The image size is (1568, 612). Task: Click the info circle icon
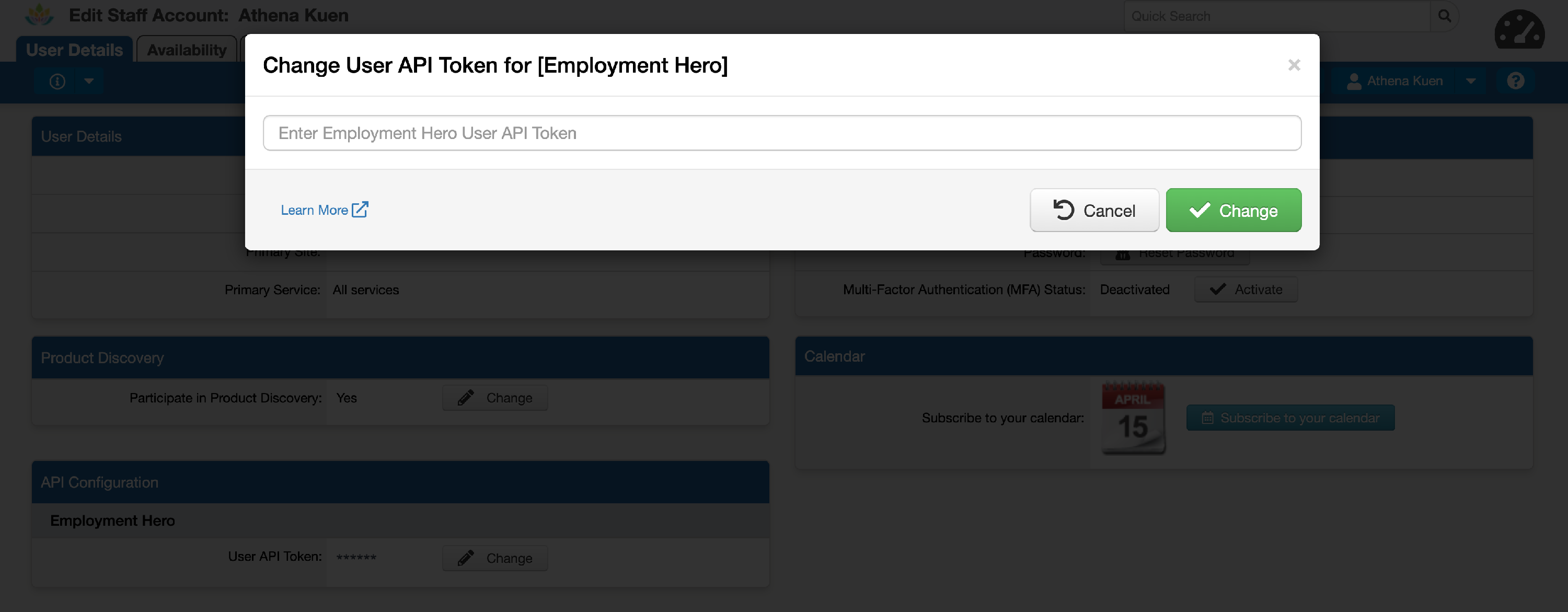57,82
